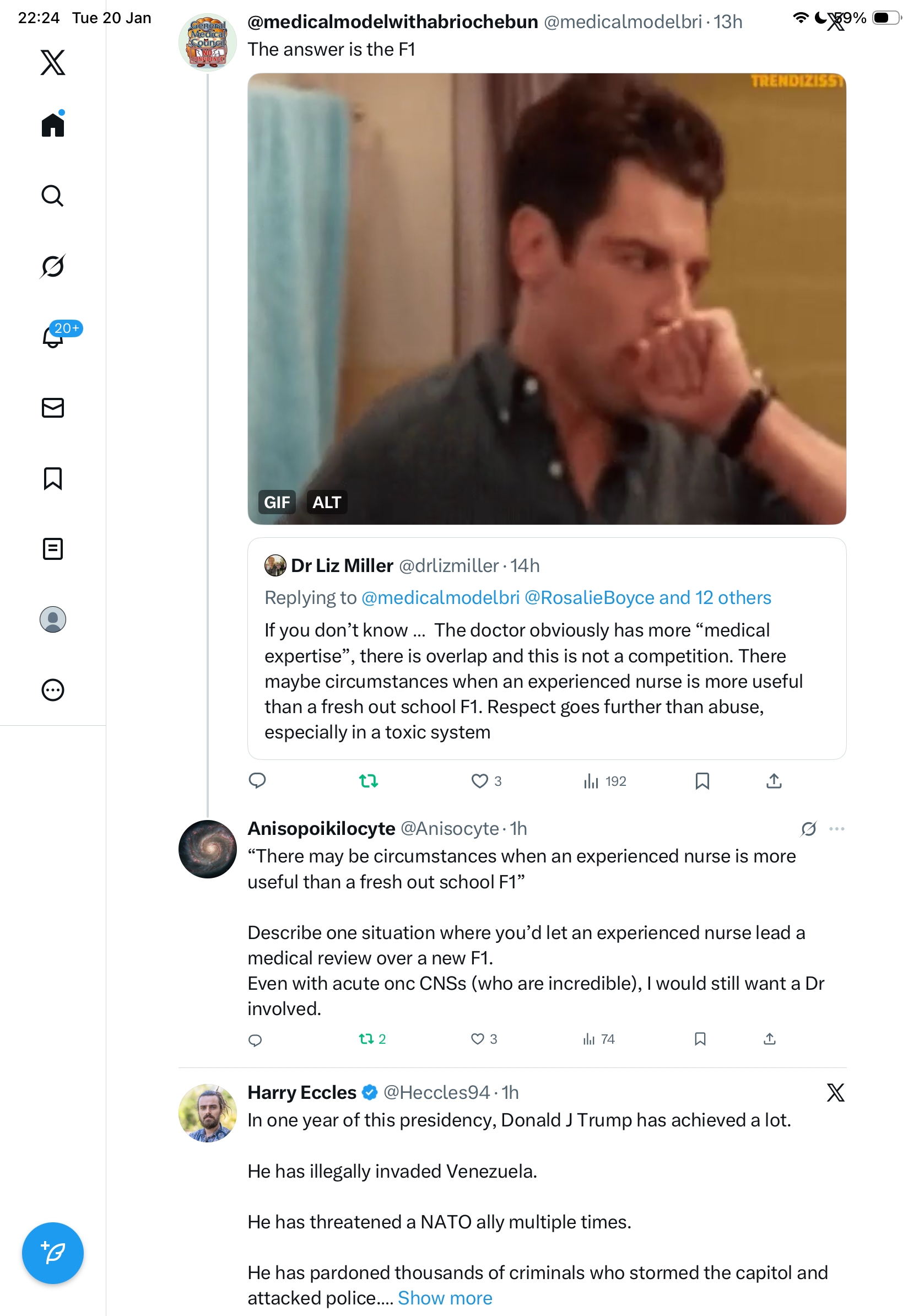This screenshot has height=1316, width=919.
Task: Bookmark the medicalmodelbri F1 post
Action: [702, 781]
